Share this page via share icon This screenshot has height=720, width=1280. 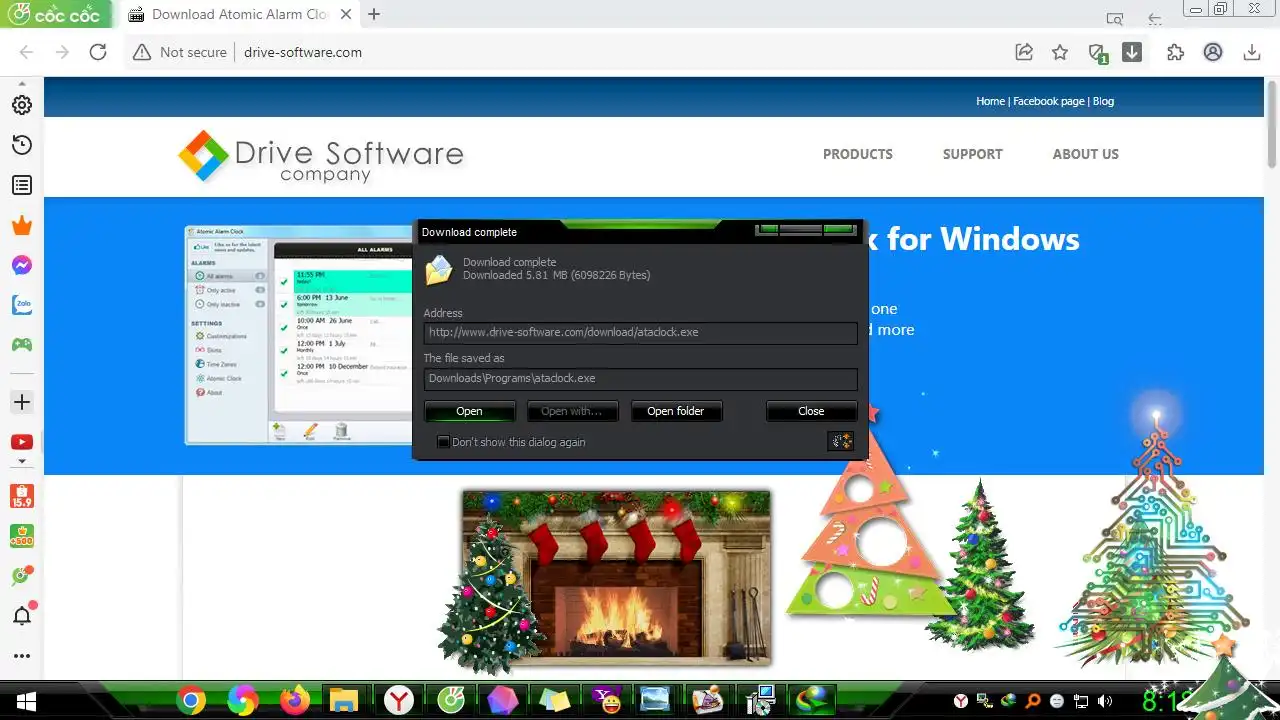pos(1024,52)
